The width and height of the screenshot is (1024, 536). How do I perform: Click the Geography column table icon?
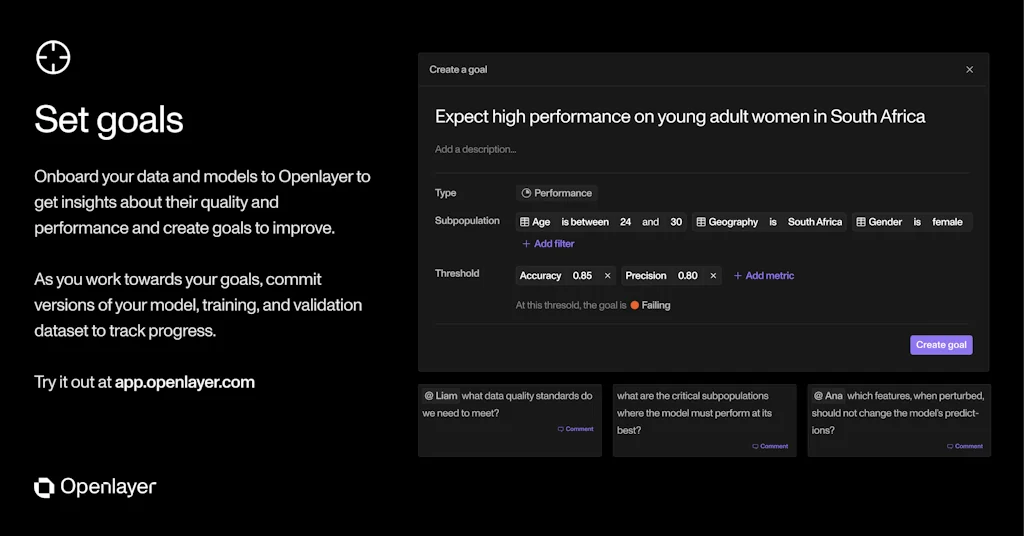(x=701, y=222)
